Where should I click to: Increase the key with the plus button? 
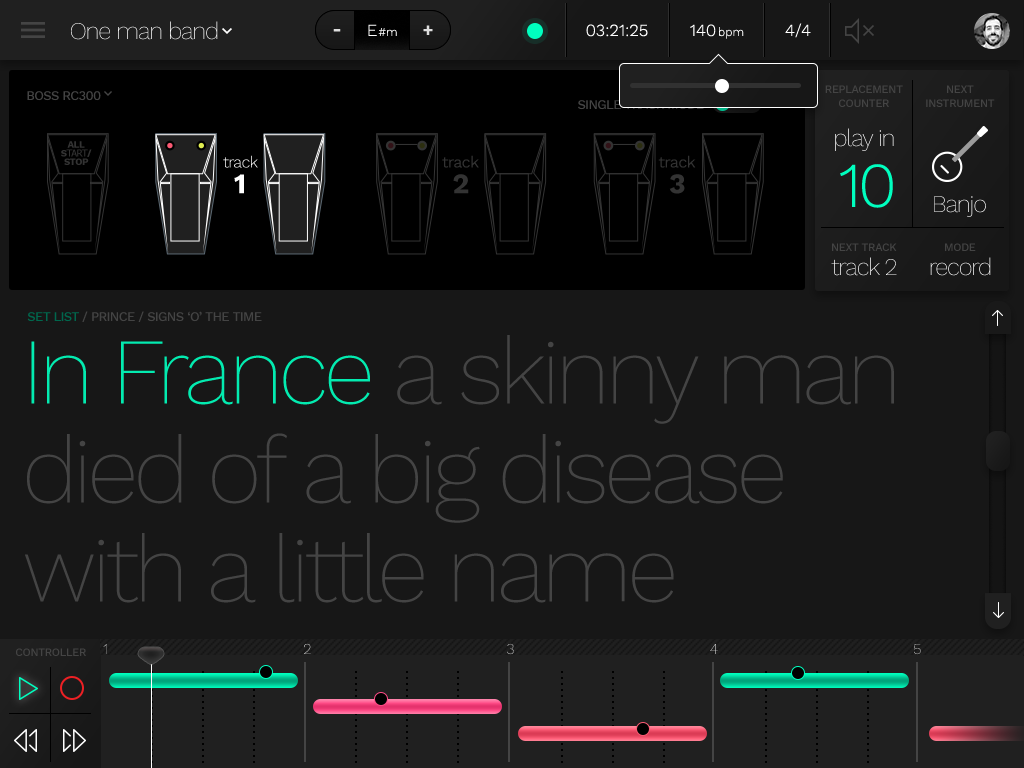(428, 30)
